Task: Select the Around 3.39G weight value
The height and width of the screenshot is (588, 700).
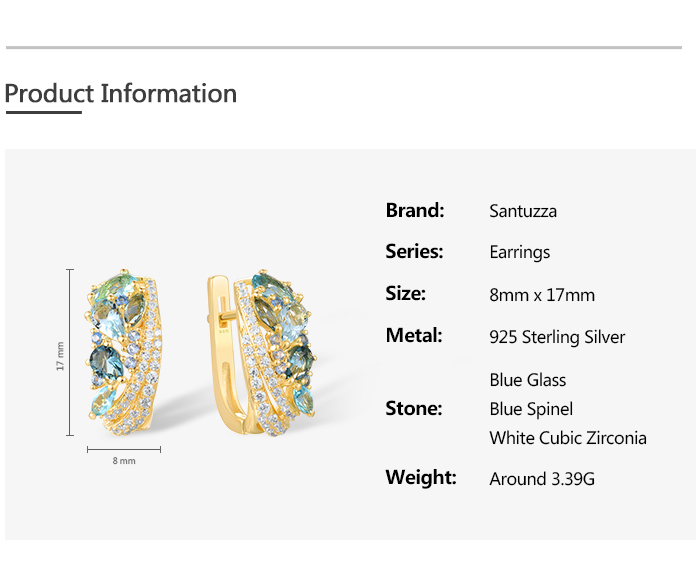Action: (x=542, y=479)
